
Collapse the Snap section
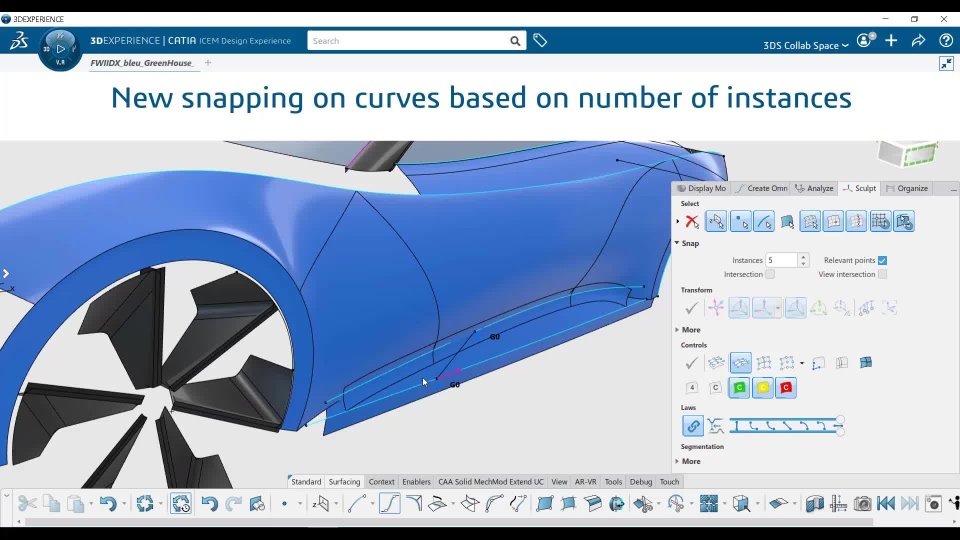tap(677, 243)
